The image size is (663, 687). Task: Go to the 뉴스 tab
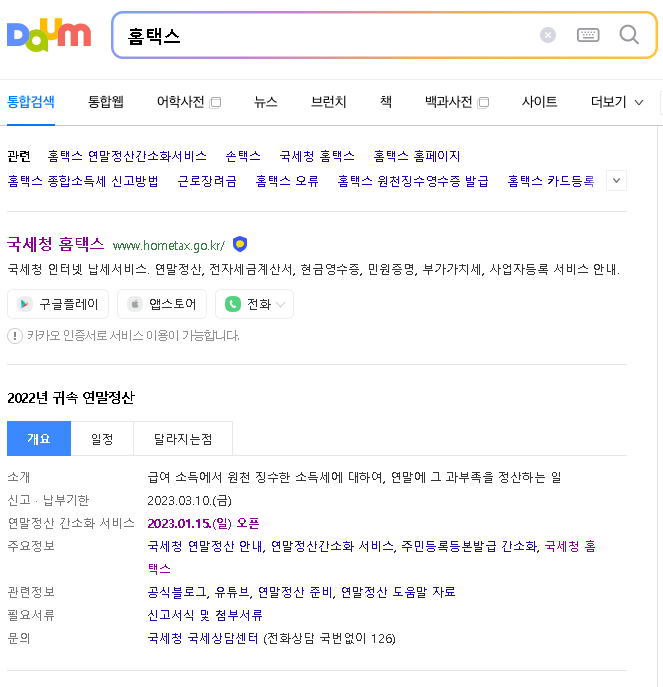point(266,102)
